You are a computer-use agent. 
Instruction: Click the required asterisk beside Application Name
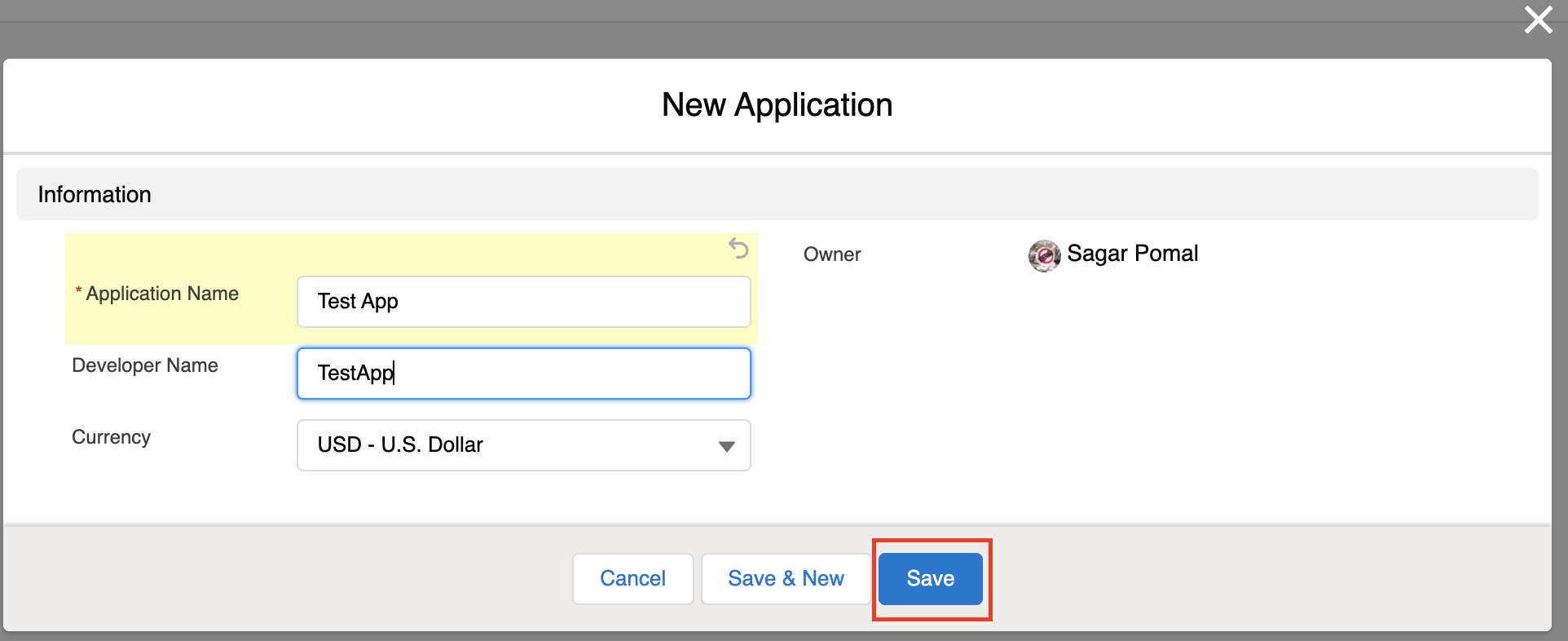[78, 292]
